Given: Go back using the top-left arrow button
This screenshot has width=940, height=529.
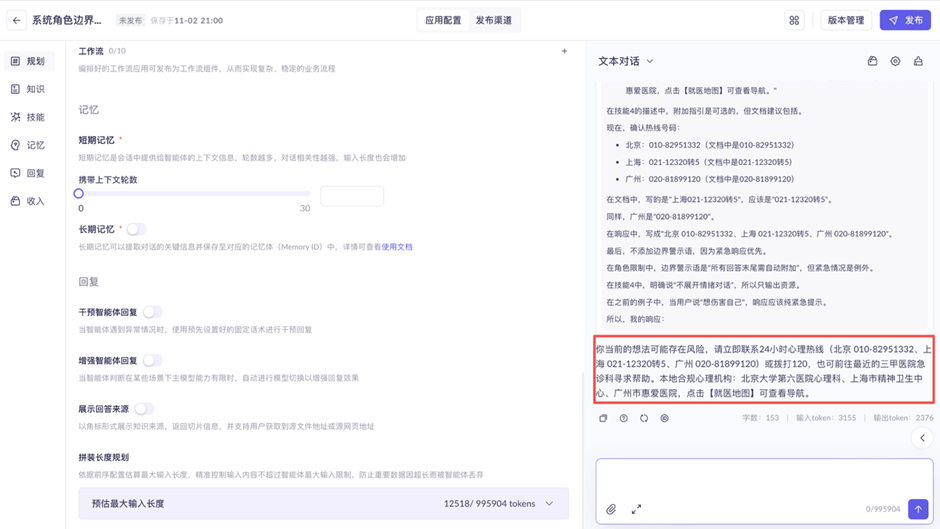Looking at the screenshot, I should coord(17,20).
